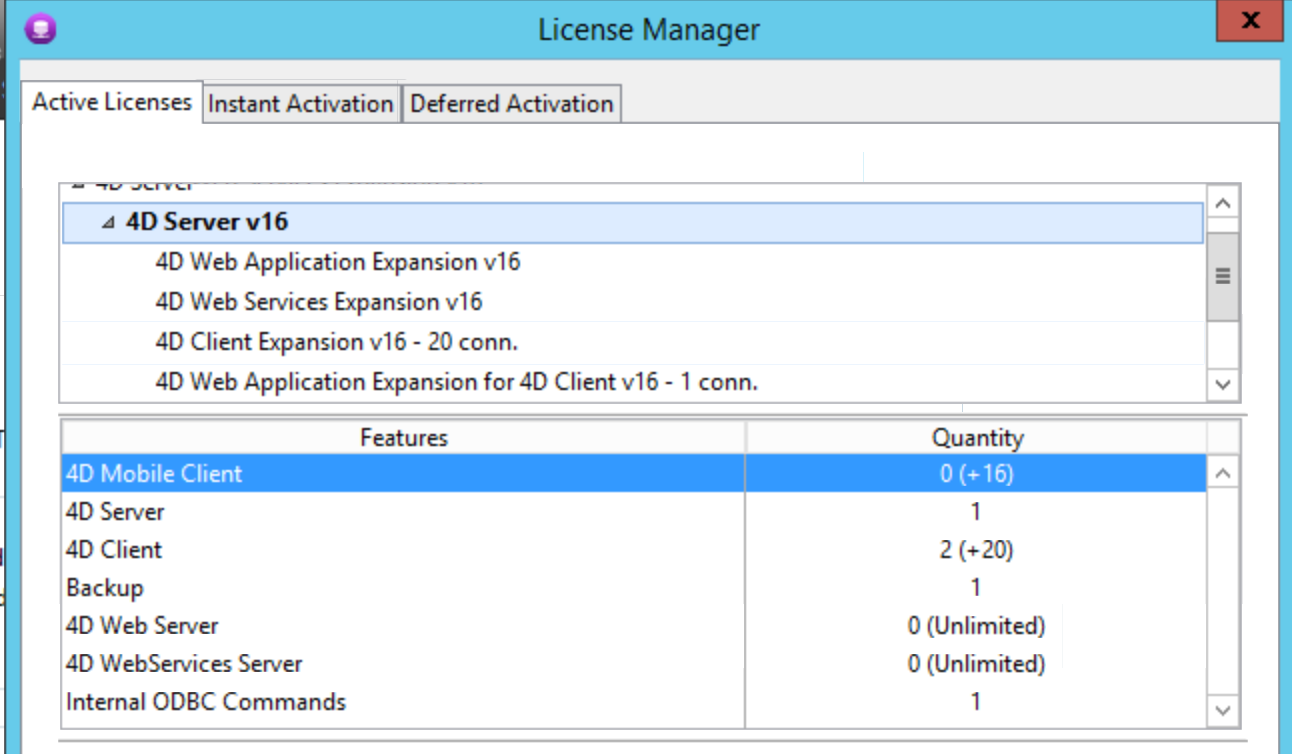Click the license tree scroll up arrow
The height and width of the screenshot is (754, 1292).
coord(1223,203)
